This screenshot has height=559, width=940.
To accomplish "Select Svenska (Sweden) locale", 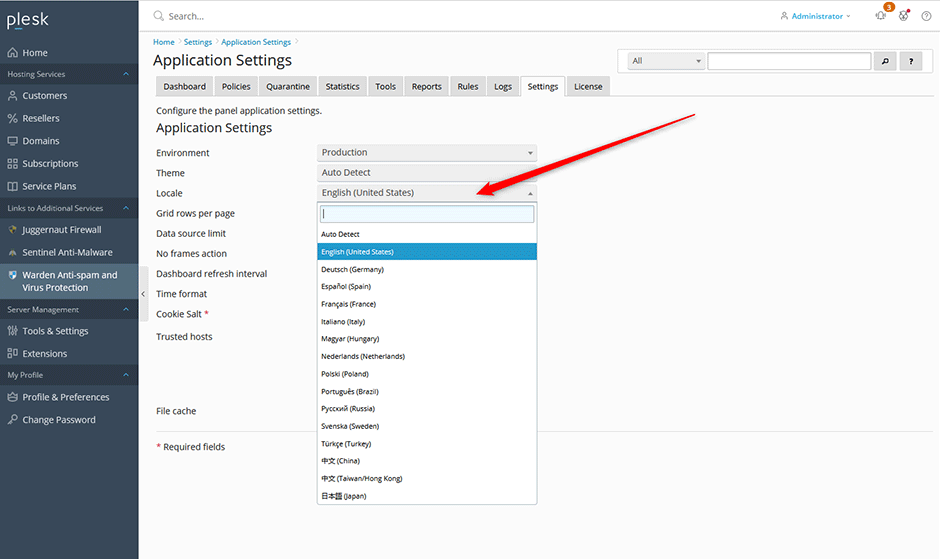I will [427, 426].
